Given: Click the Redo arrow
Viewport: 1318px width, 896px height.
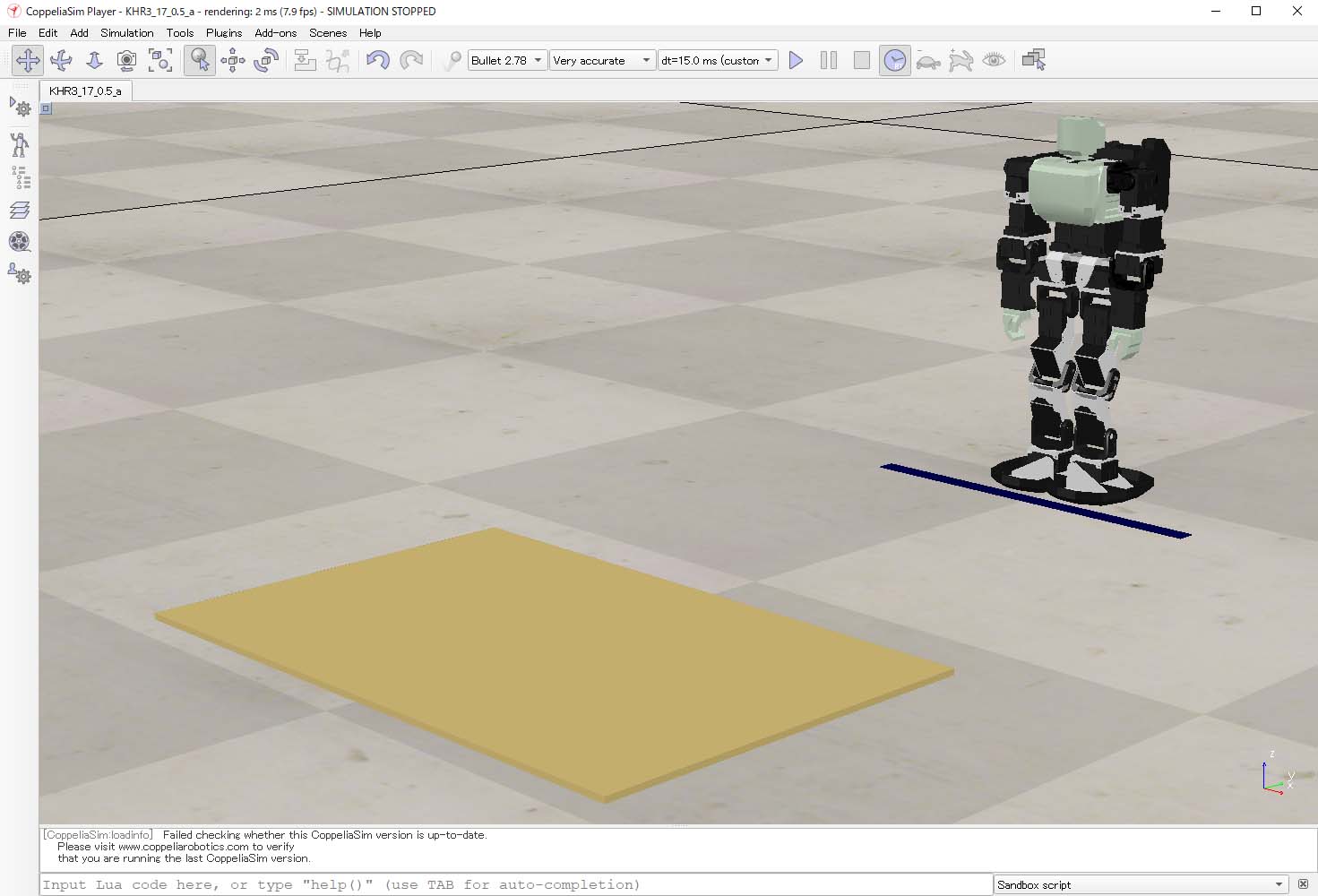Looking at the screenshot, I should [411, 60].
